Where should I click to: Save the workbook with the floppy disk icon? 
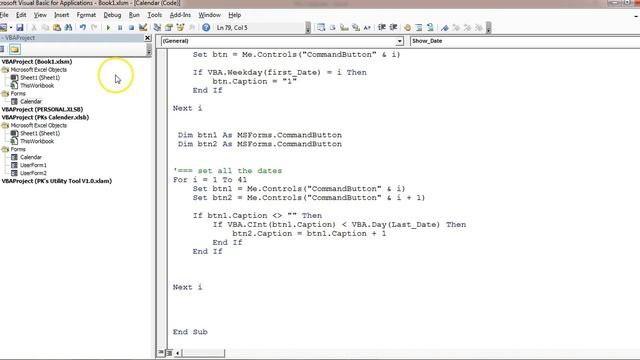point(20,27)
